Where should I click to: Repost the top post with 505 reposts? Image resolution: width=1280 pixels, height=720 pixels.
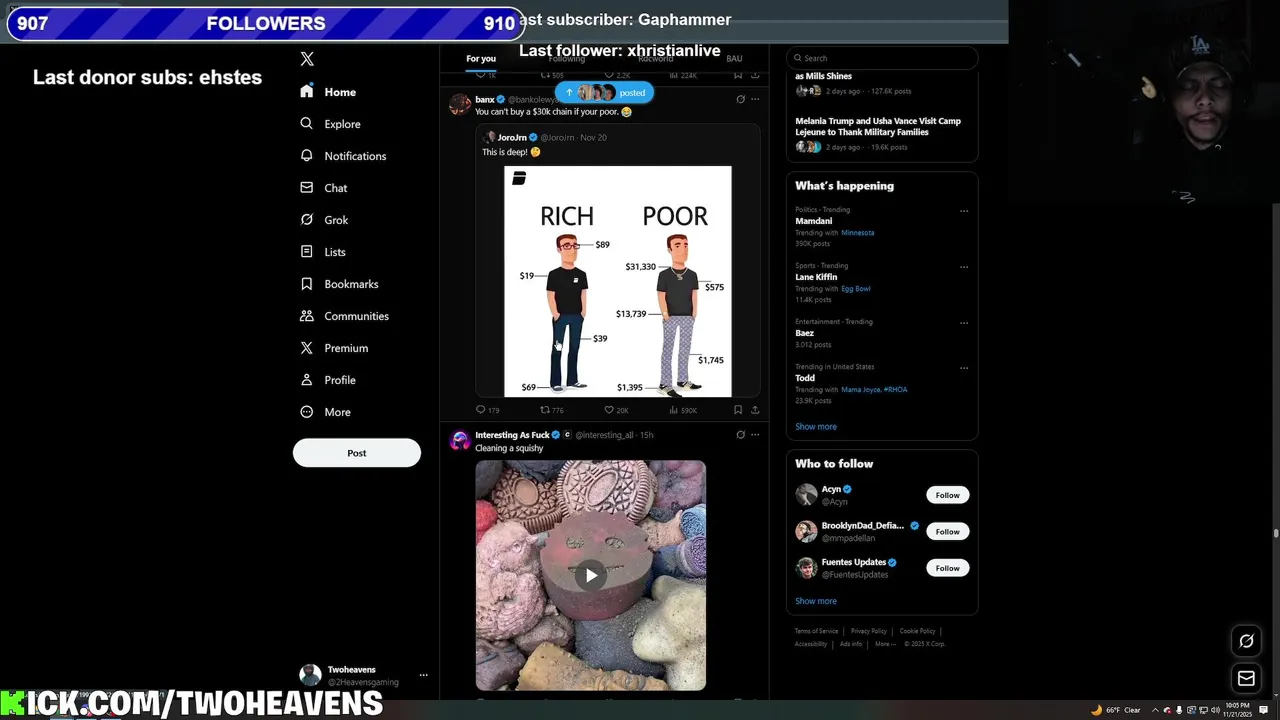(x=552, y=75)
